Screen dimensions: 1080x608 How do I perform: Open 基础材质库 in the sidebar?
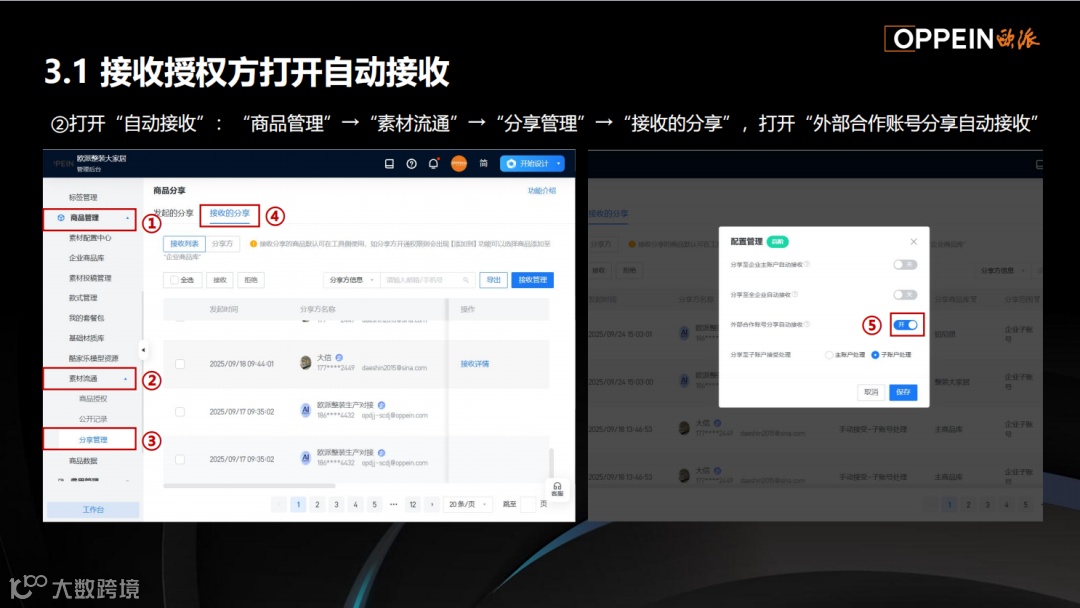pyautogui.click(x=86, y=338)
